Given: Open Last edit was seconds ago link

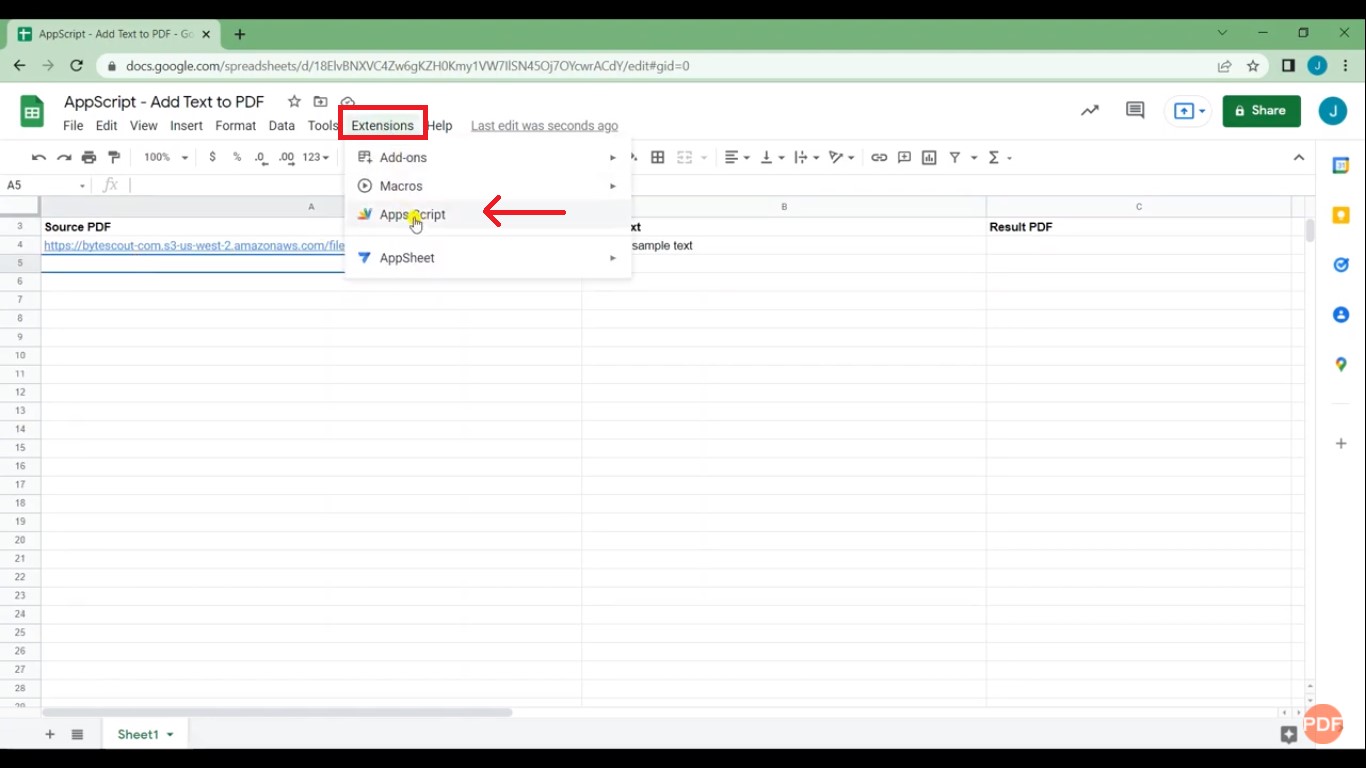Looking at the screenshot, I should pyautogui.click(x=544, y=126).
